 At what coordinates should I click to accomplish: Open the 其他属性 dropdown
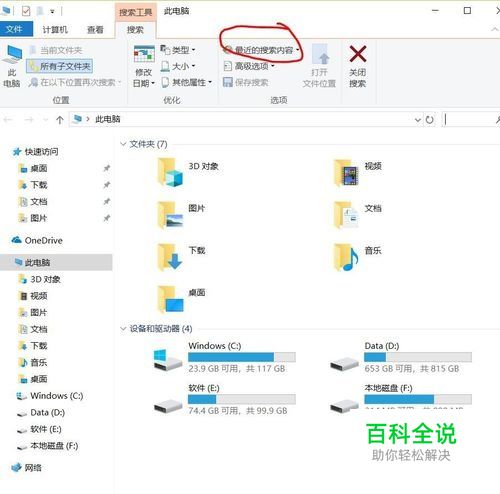pyautogui.click(x=187, y=82)
